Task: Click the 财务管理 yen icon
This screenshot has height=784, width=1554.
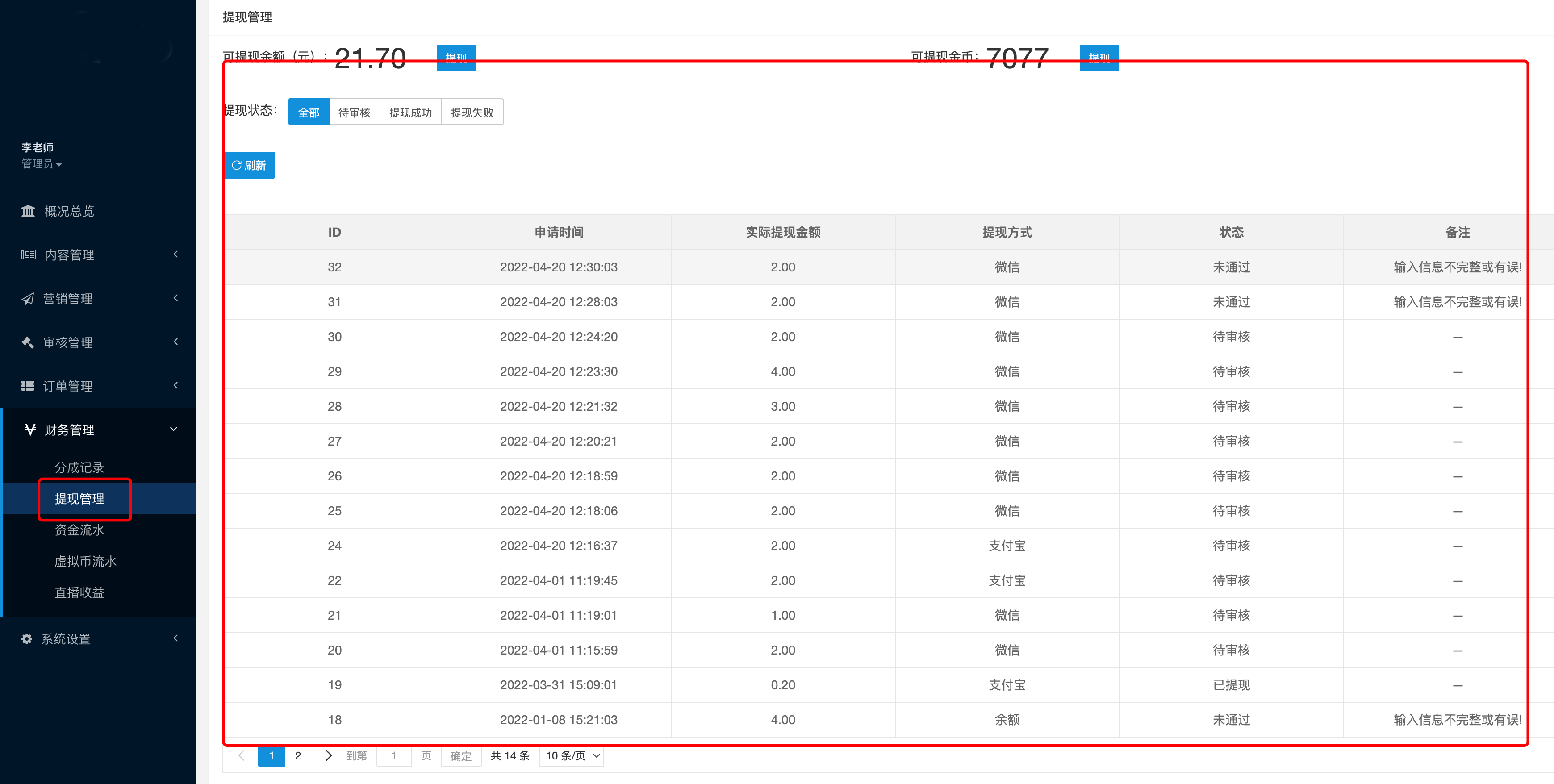Action: click(29, 430)
